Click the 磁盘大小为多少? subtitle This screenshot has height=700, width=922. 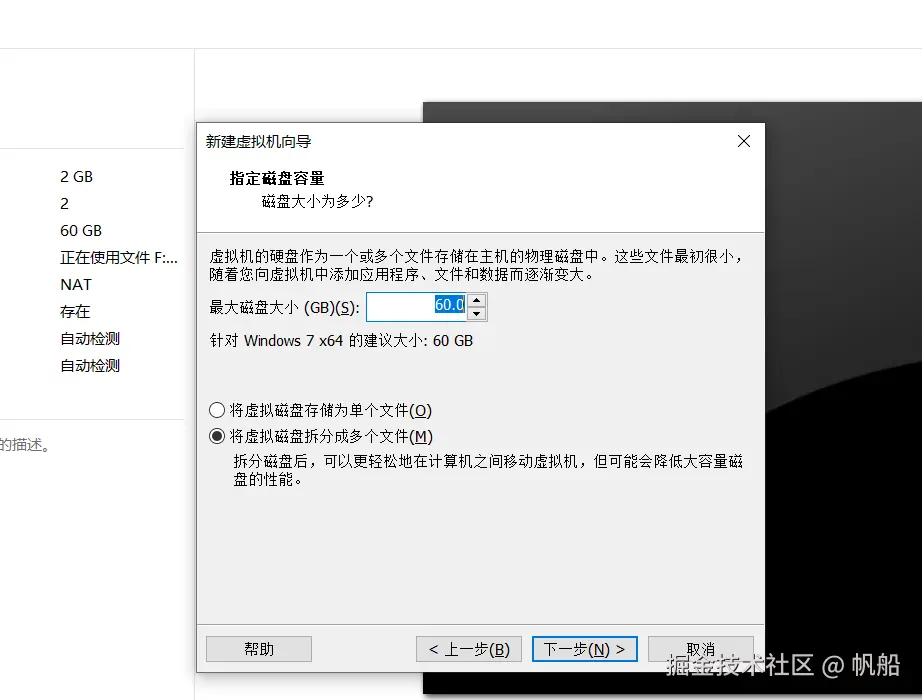[317, 202]
